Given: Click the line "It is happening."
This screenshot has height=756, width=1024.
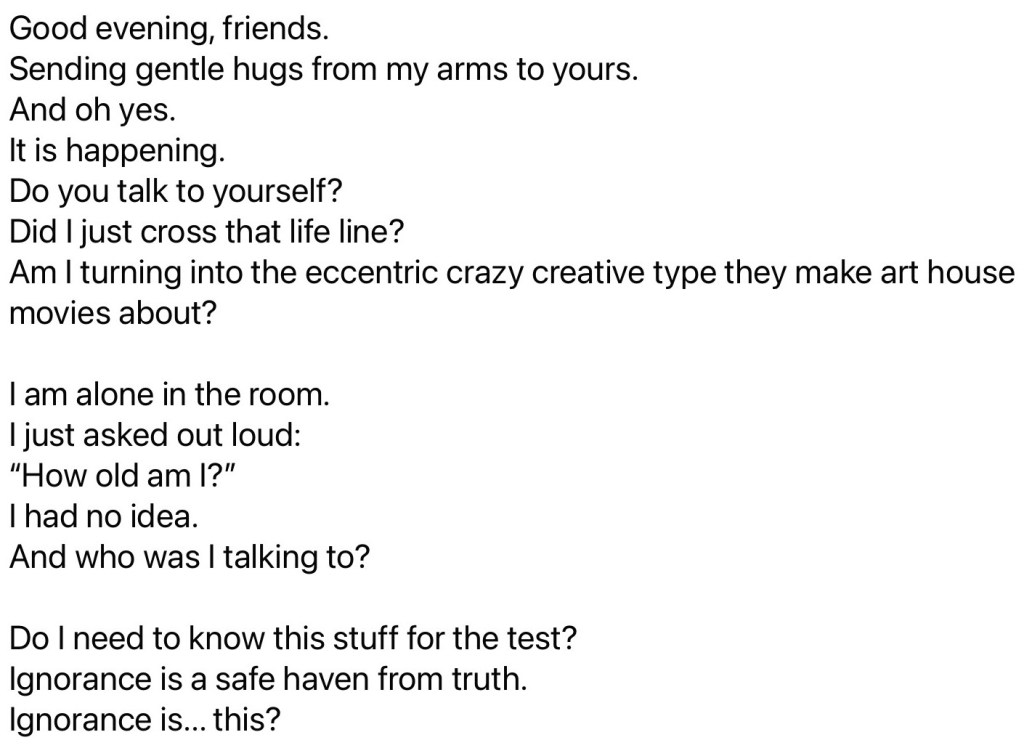Looking at the screenshot, I should 117,150.
